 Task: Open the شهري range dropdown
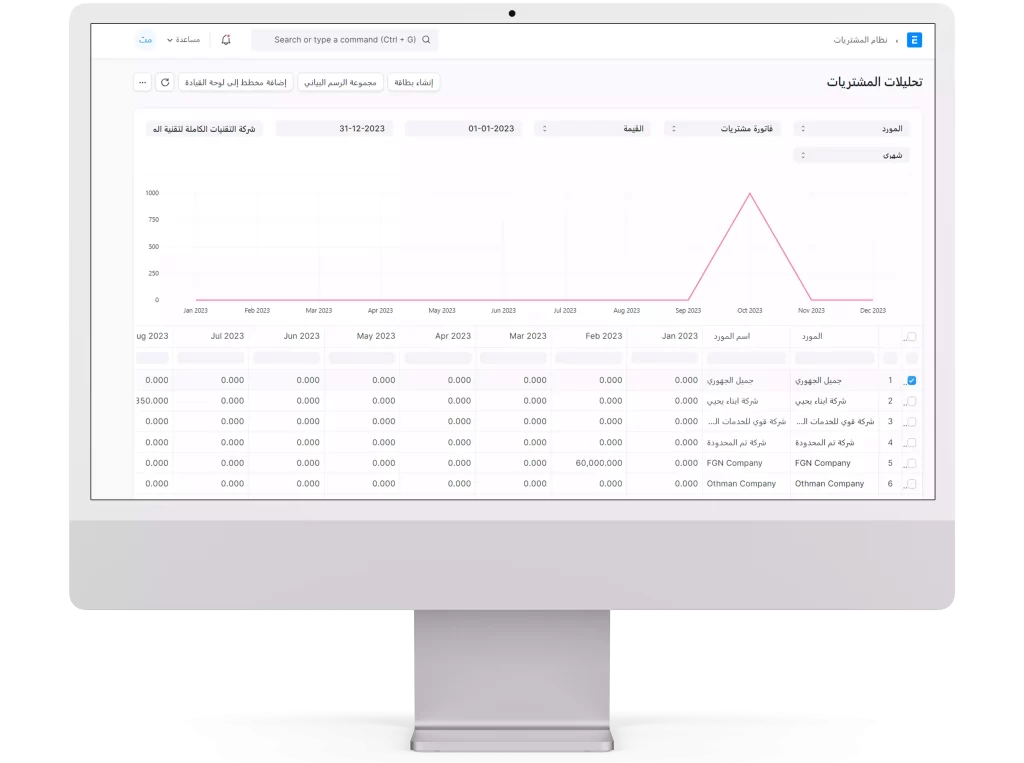tap(852, 155)
